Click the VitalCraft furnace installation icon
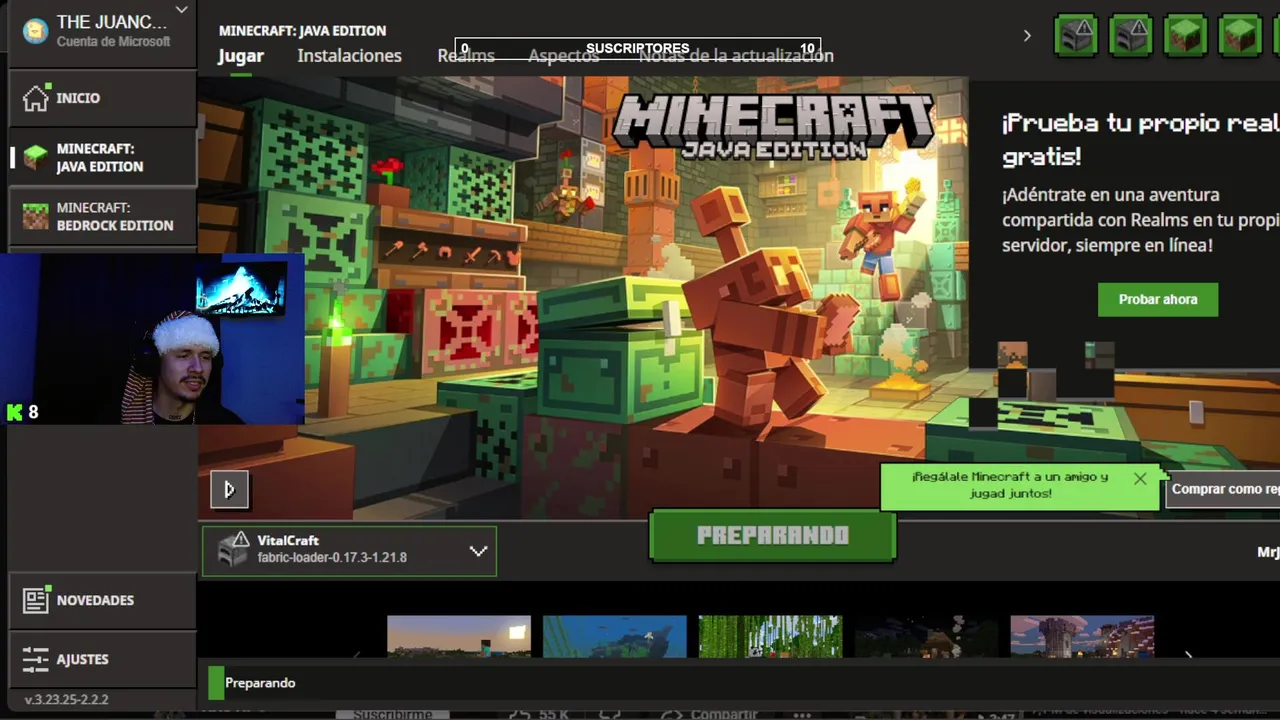Screen dimensions: 1280x720 [232, 551]
